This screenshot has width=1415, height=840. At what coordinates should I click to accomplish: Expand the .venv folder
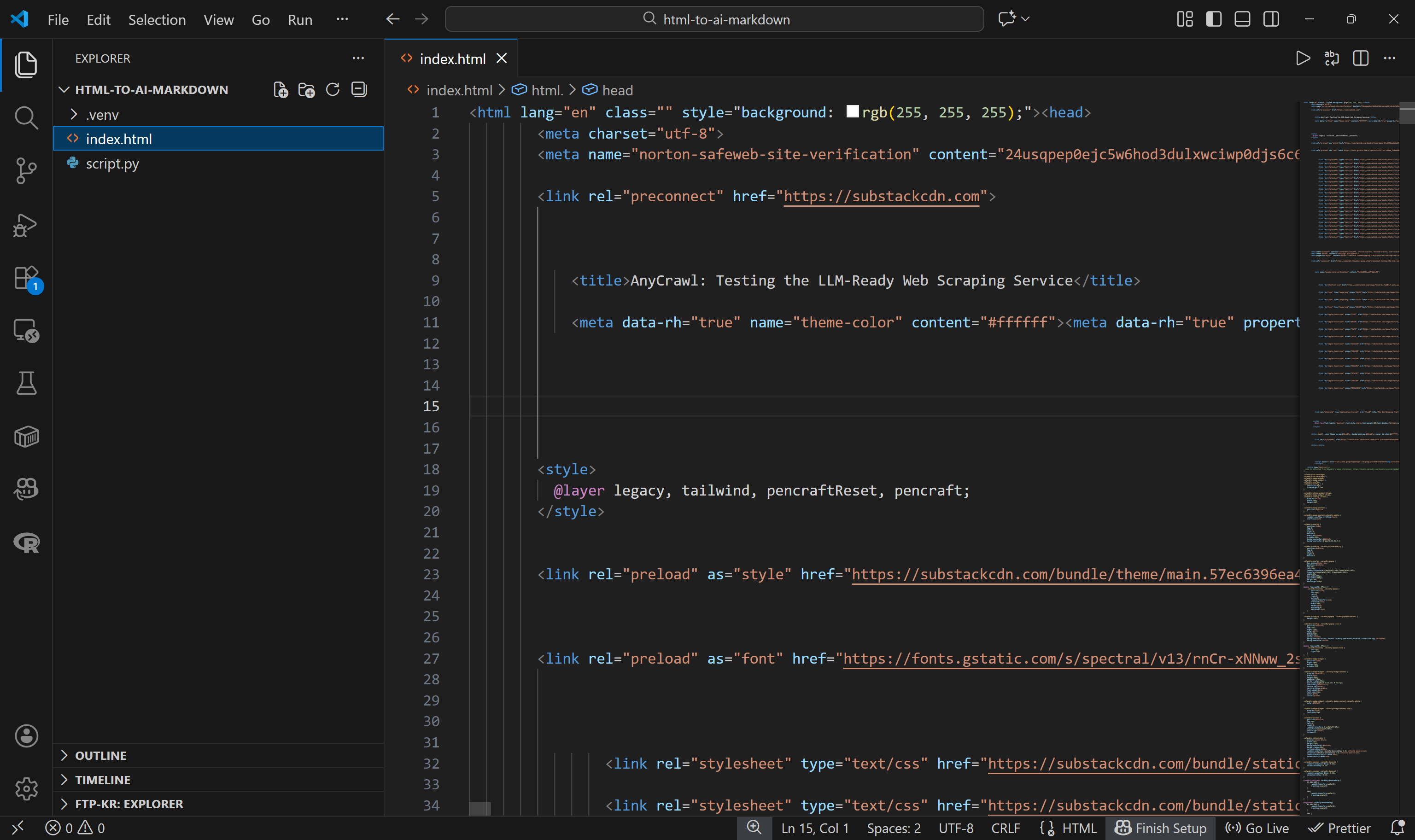(x=102, y=115)
